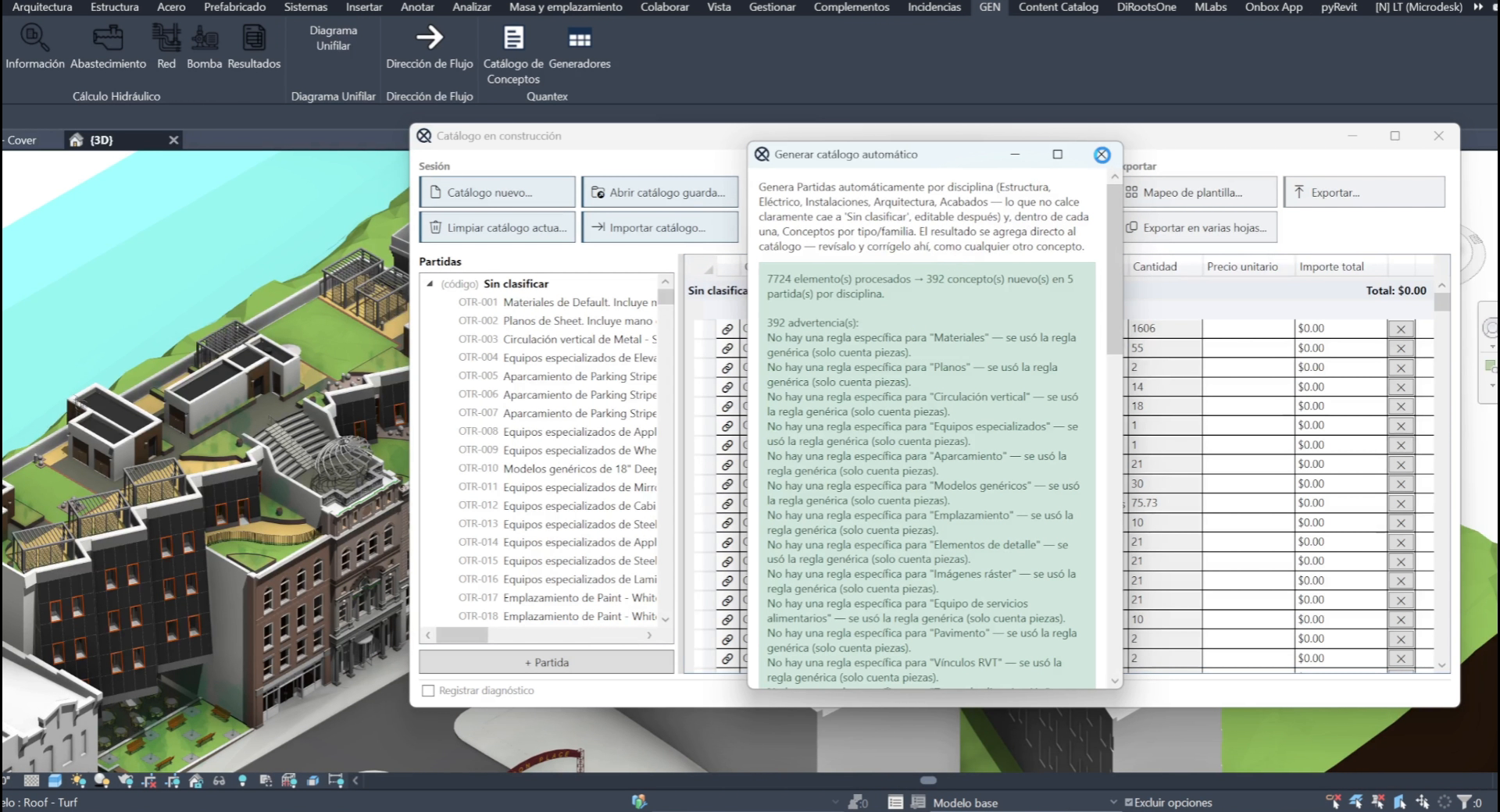Click link icon in row with quantity 1606
Screen dimensions: 1500x812
click(727, 329)
